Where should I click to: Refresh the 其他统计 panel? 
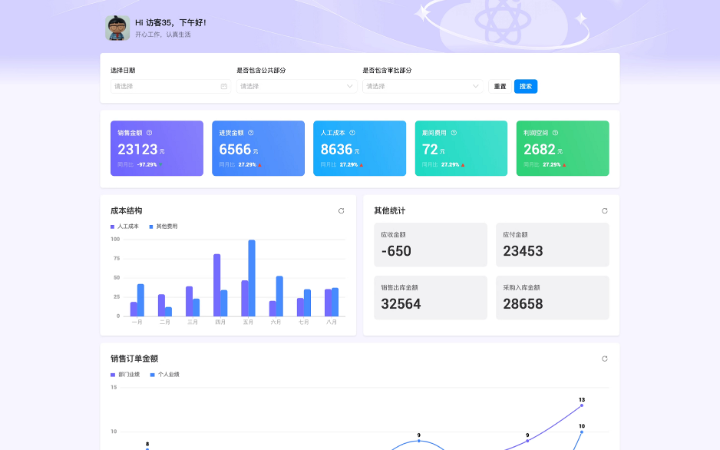605,211
